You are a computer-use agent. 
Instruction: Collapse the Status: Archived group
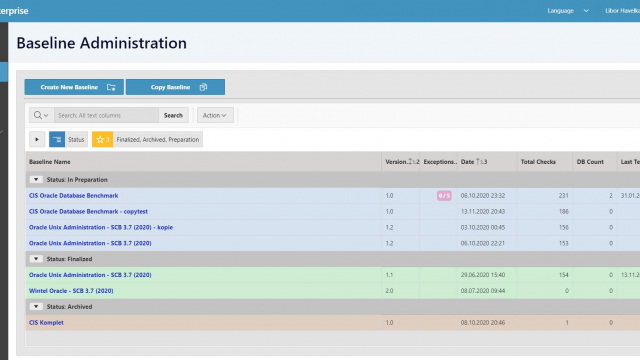tap(36, 307)
